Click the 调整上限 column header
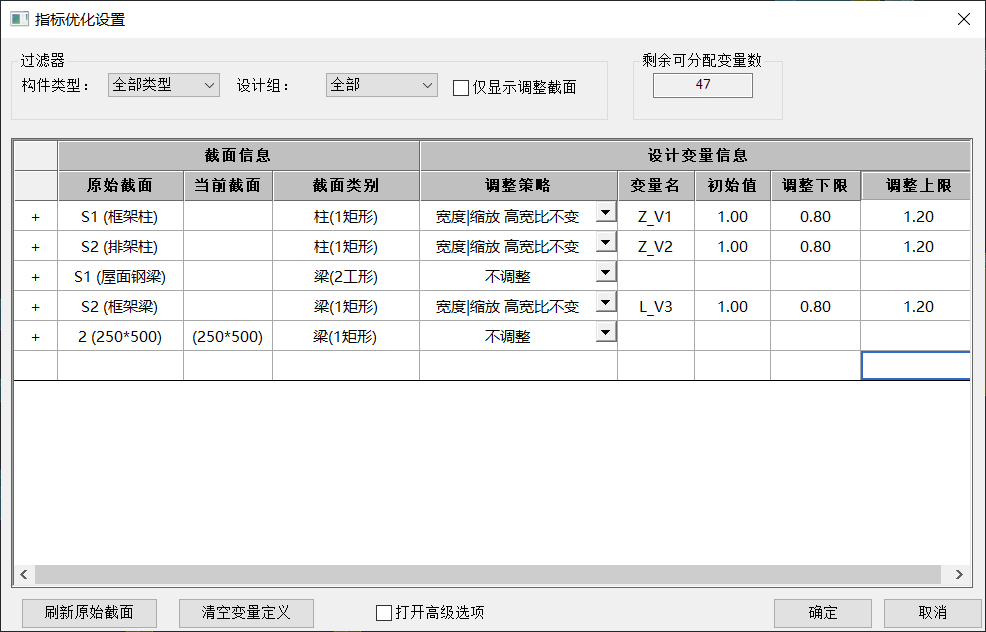The height and width of the screenshot is (632, 986). 916,186
